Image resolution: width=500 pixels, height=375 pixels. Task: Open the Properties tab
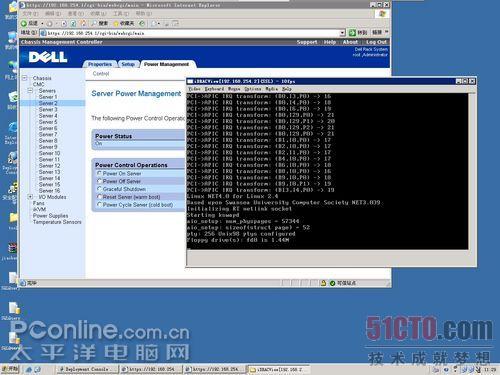pyautogui.click(x=100, y=64)
